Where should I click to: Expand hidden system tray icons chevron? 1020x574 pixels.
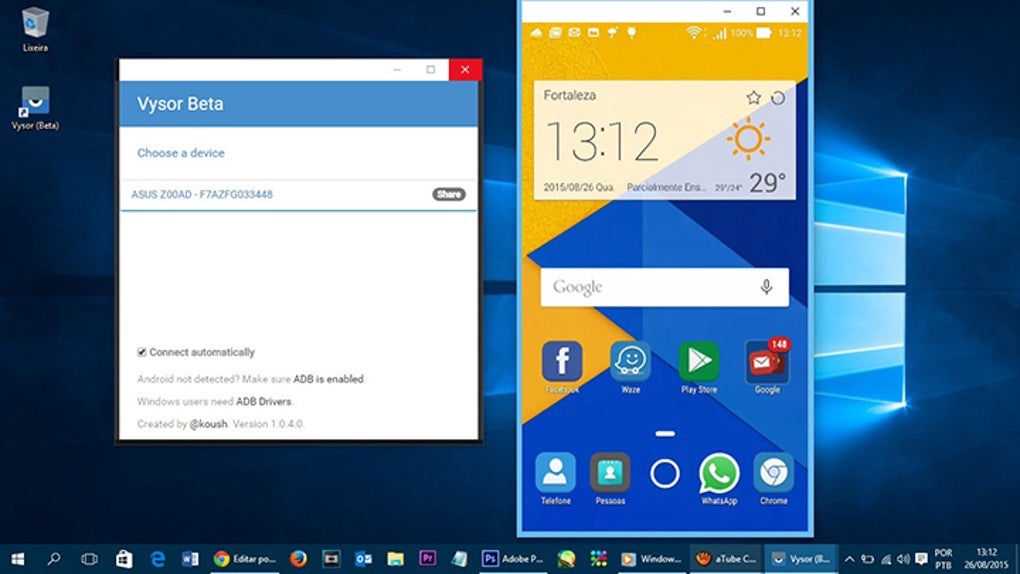tap(849, 559)
